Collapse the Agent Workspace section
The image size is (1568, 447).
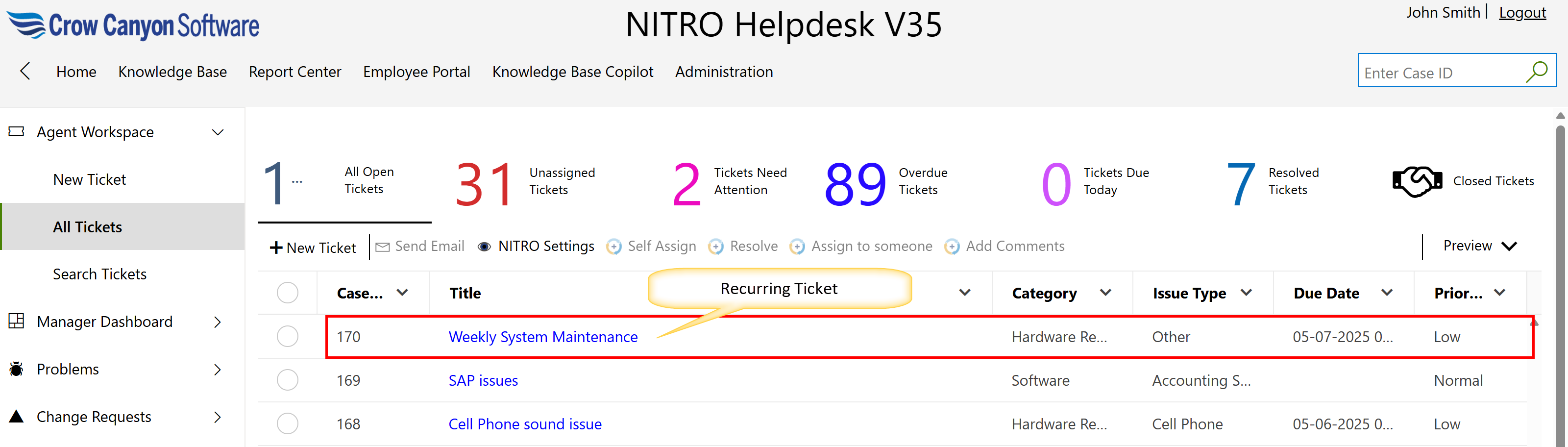[x=217, y=132]
